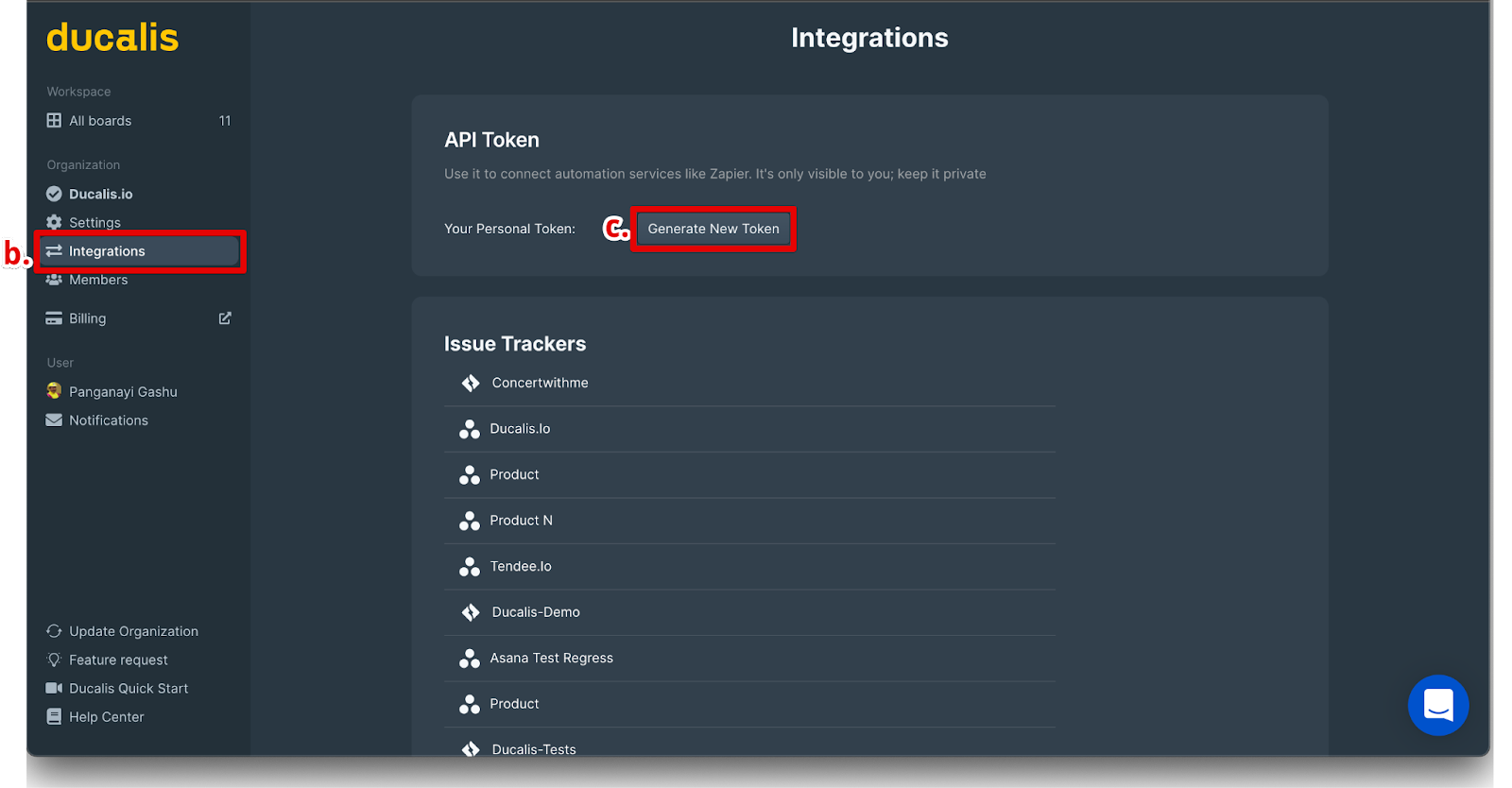Screen dimensions: 1512x788
Task: Click the Members people icon
Action: pos(54,280)
